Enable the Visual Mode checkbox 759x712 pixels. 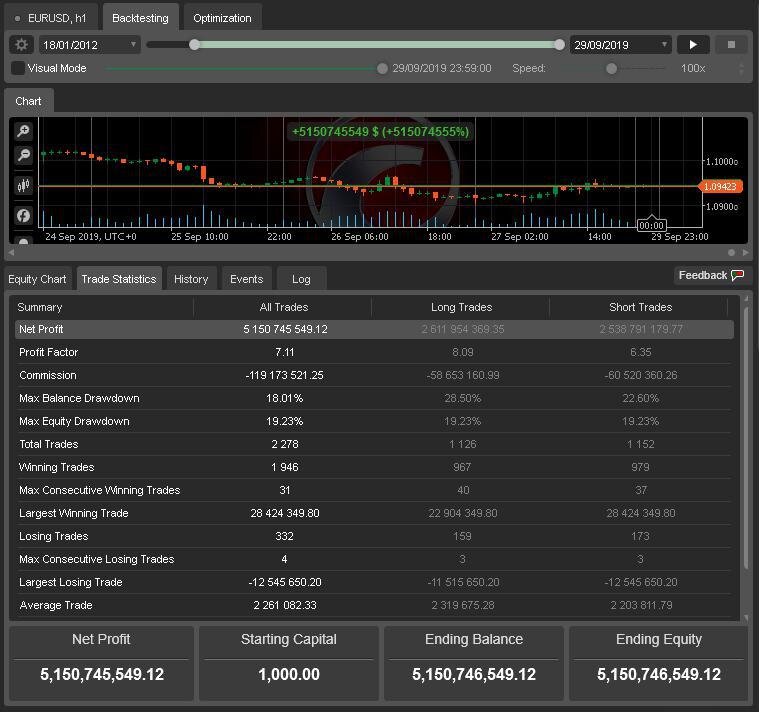pos(18,68)
